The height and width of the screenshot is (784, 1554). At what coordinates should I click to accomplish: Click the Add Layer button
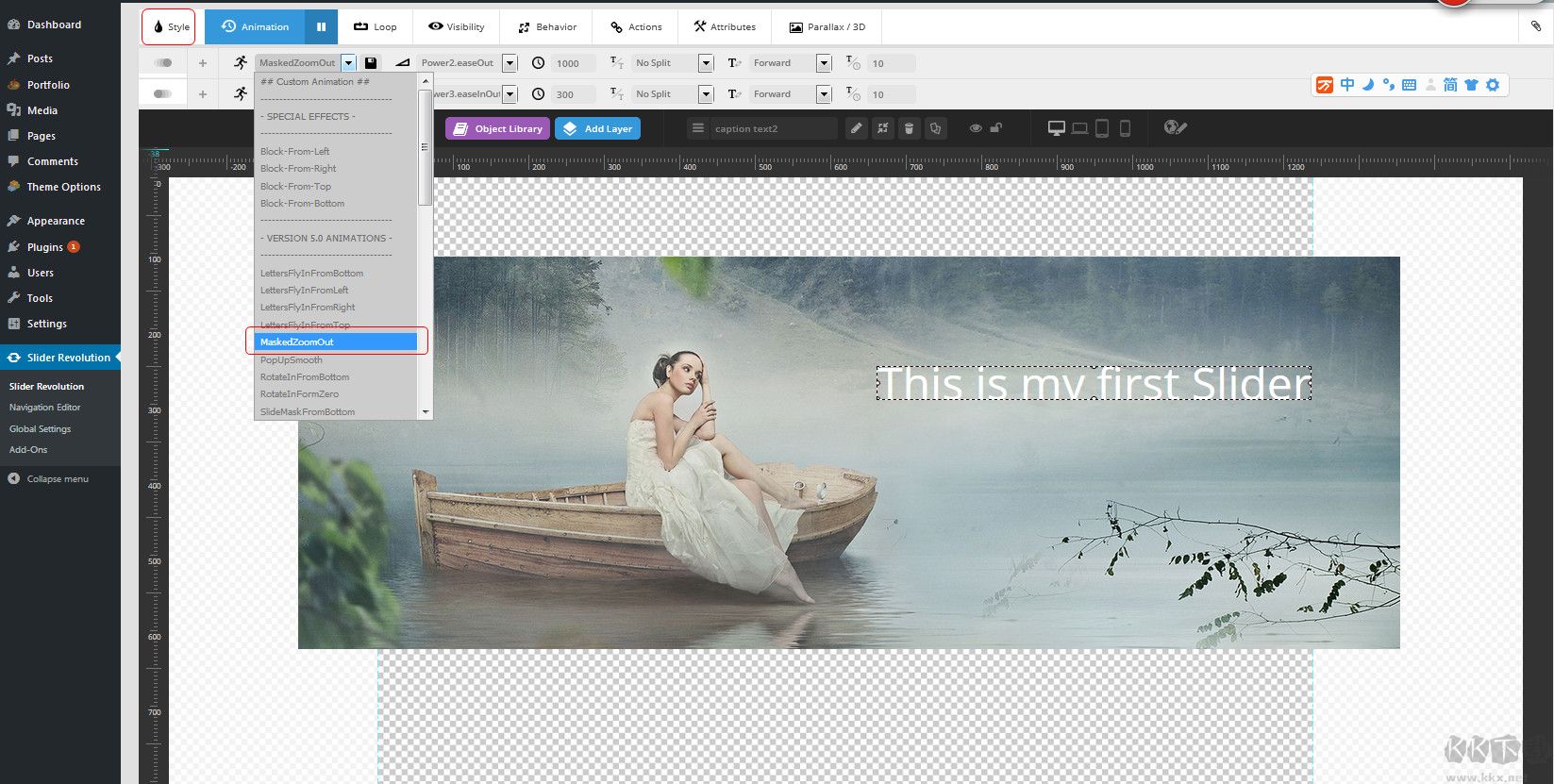tap(597, 128)
